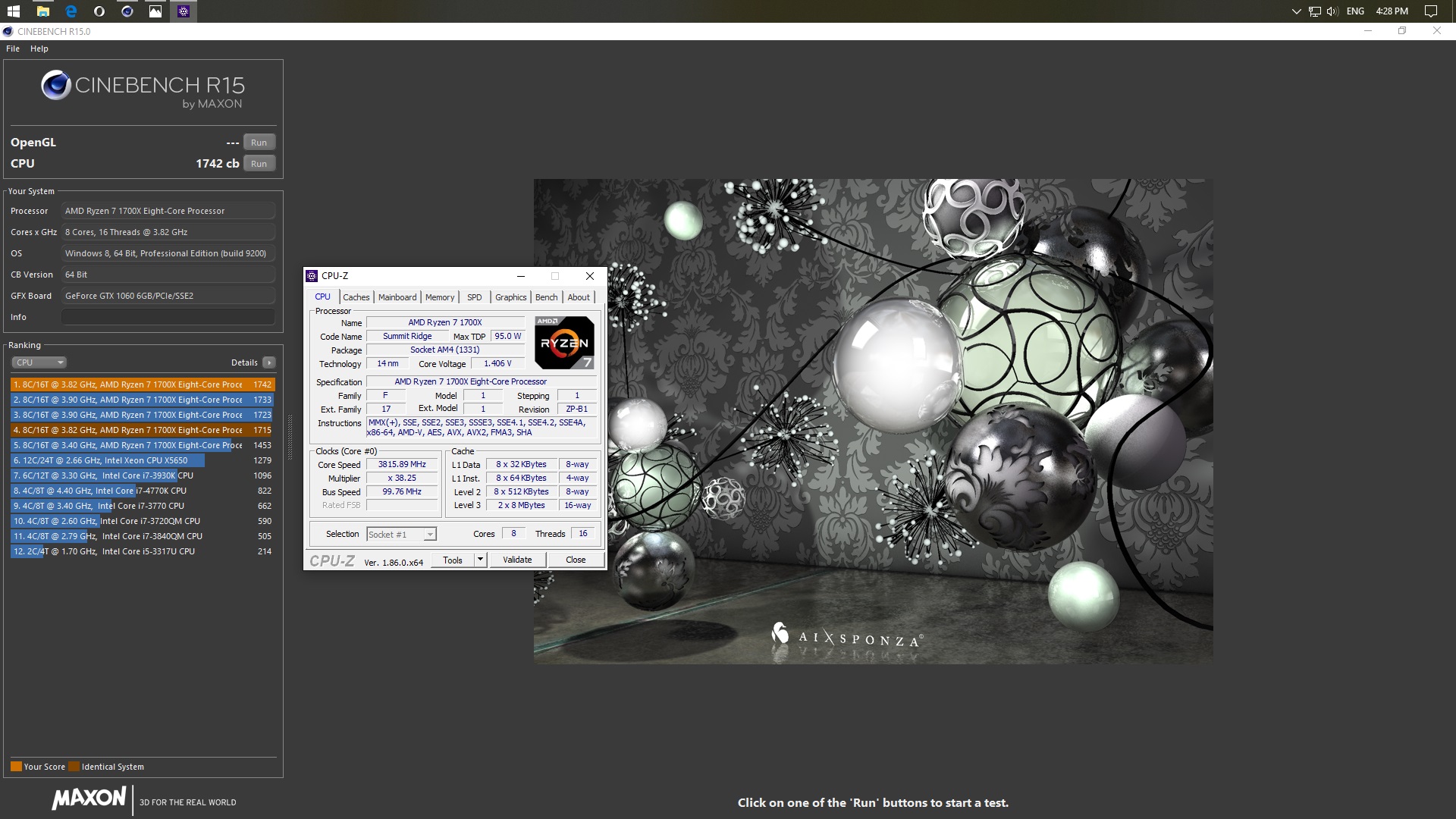Click the Tools button in CPU-Z

coord(453,560)
